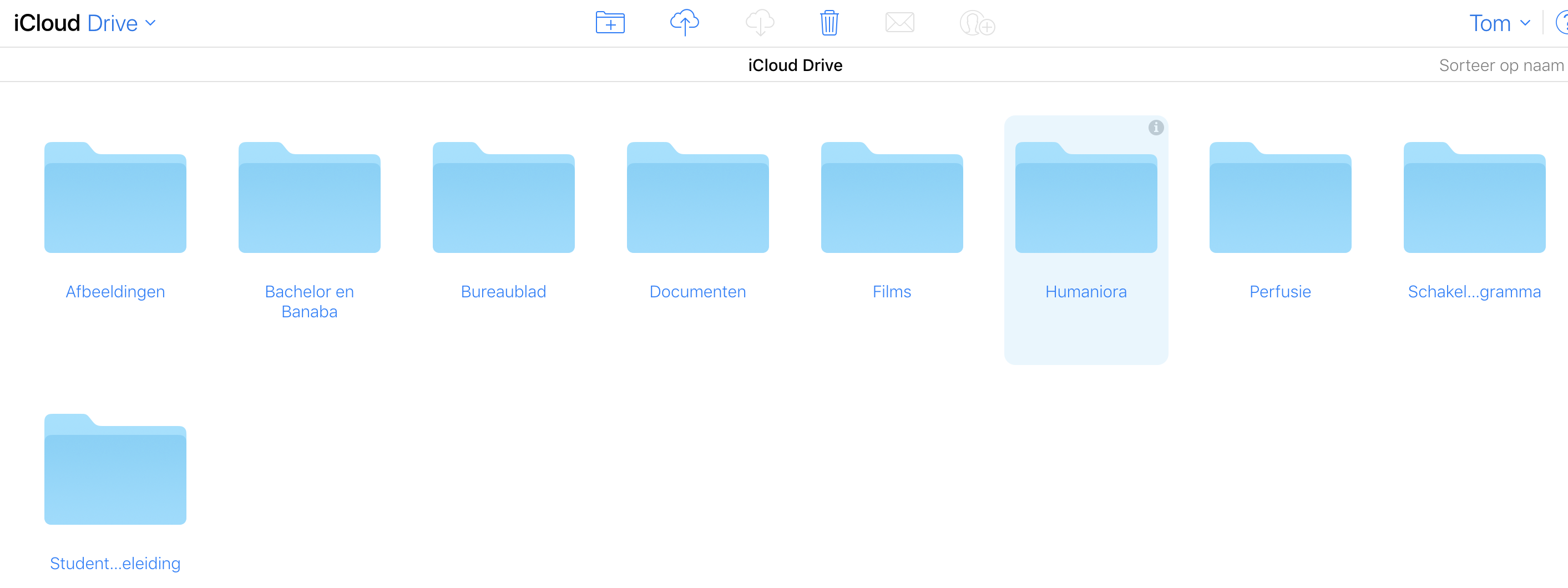Upload a file using the cloud upload icon
Viewport: 1568px width, 588px height.
pos(684,23)
